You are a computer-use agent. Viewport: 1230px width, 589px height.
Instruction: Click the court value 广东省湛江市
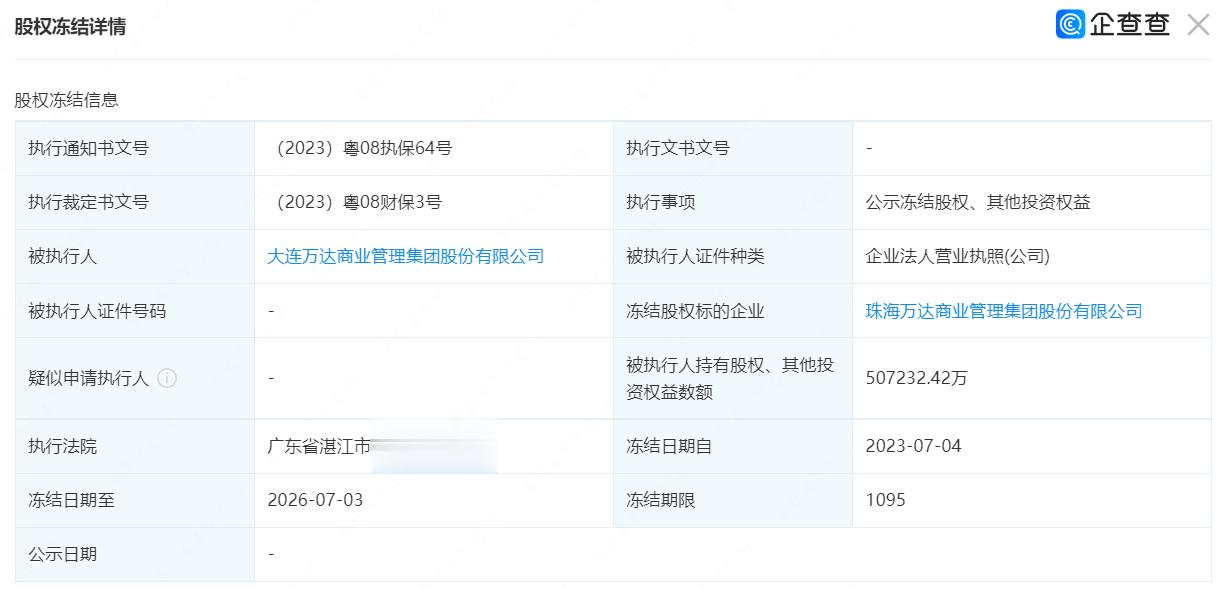click(x=319, y=446)
